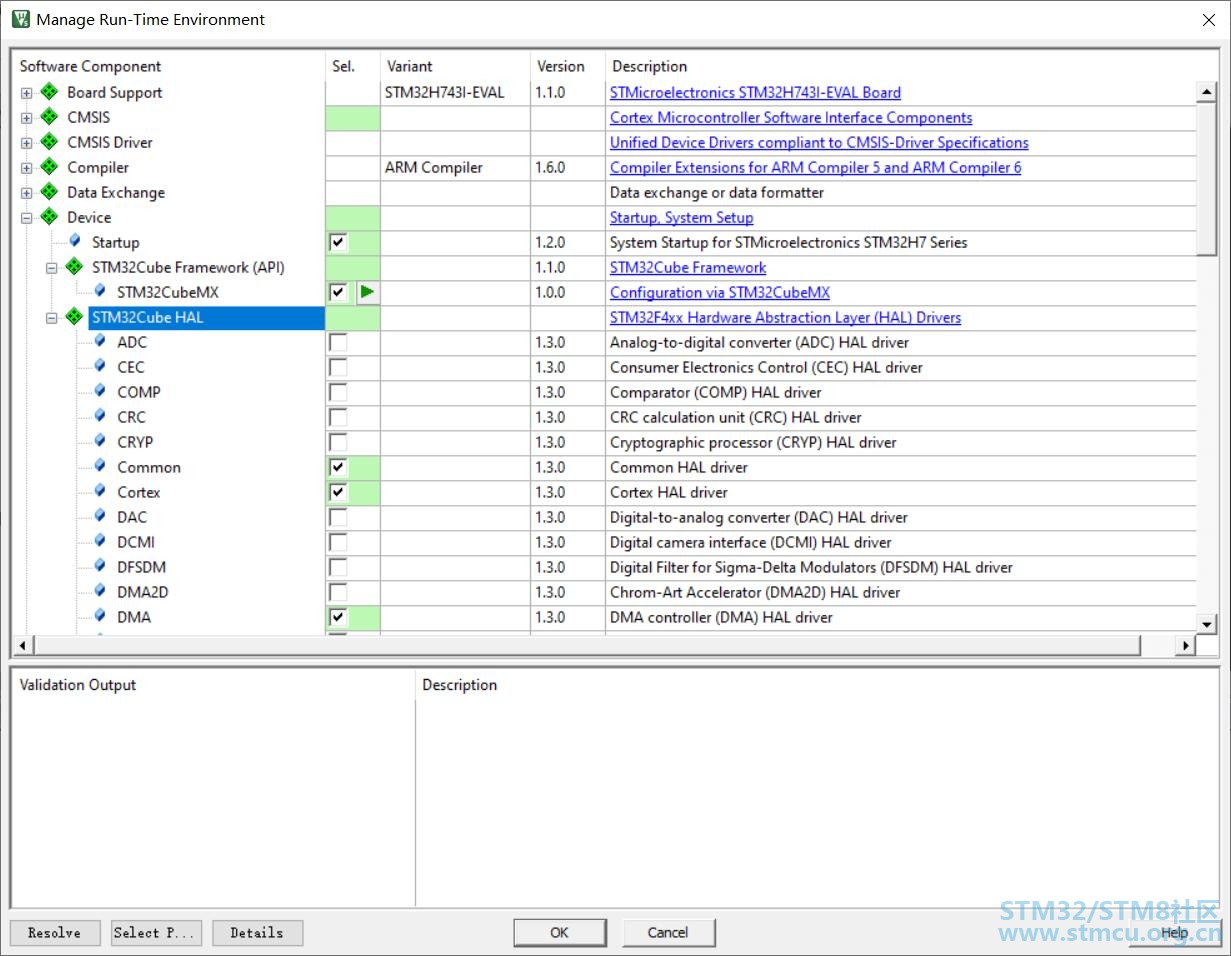Click the STM32Cube Framework (API) diamond icon
Screen dimensions: 1231x956
74,267
